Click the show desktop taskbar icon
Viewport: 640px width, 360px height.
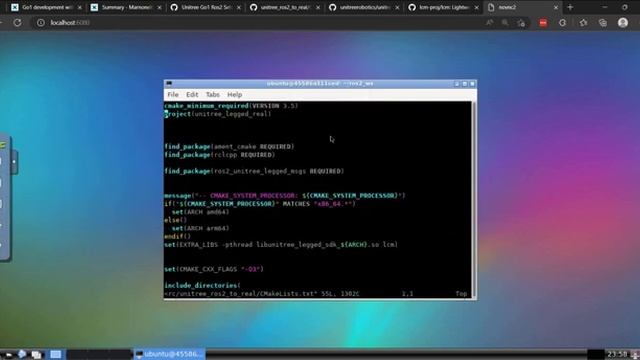point(37,354)
